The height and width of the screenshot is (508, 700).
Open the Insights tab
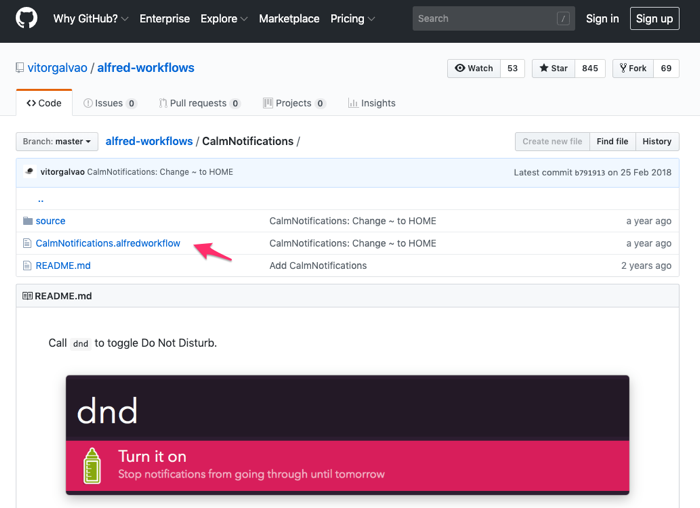(371, 103)
